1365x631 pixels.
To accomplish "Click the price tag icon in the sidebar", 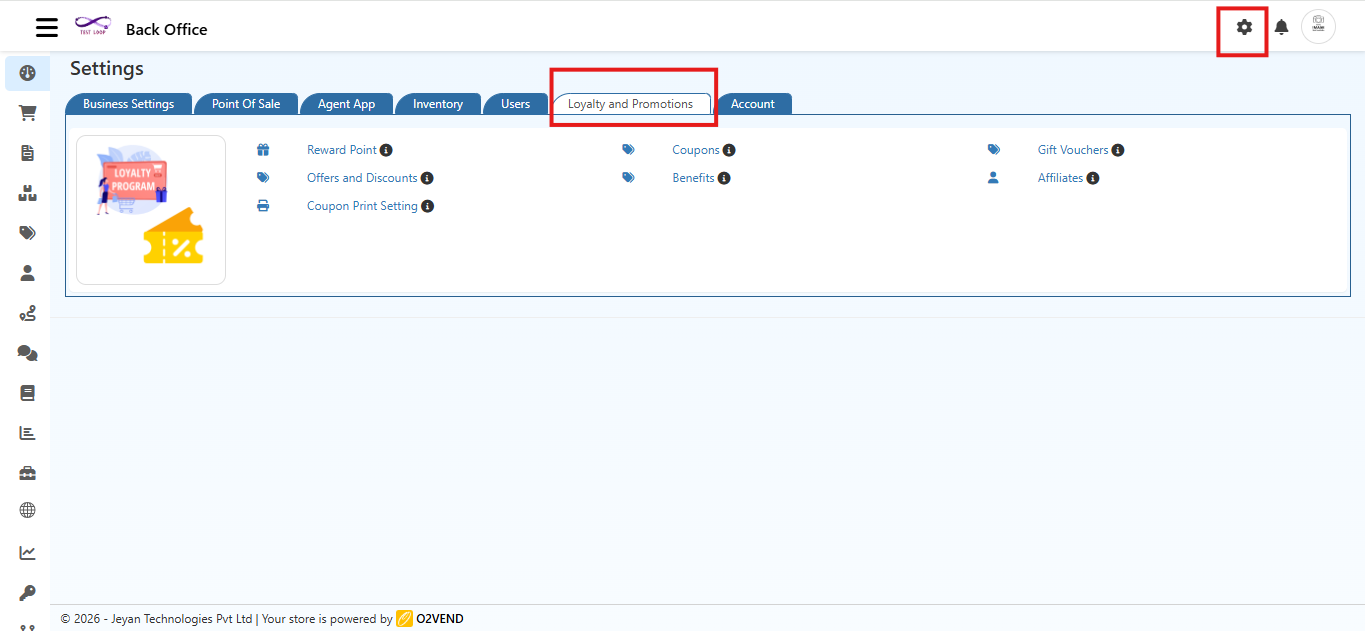I will pos(26,232).
